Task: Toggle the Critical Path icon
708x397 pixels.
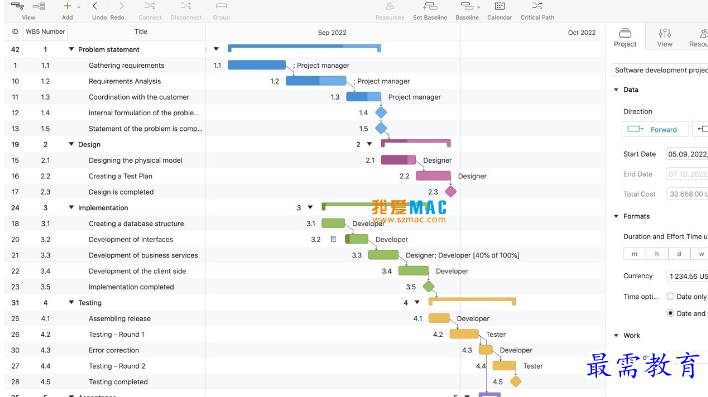Action: click(537, 6)
